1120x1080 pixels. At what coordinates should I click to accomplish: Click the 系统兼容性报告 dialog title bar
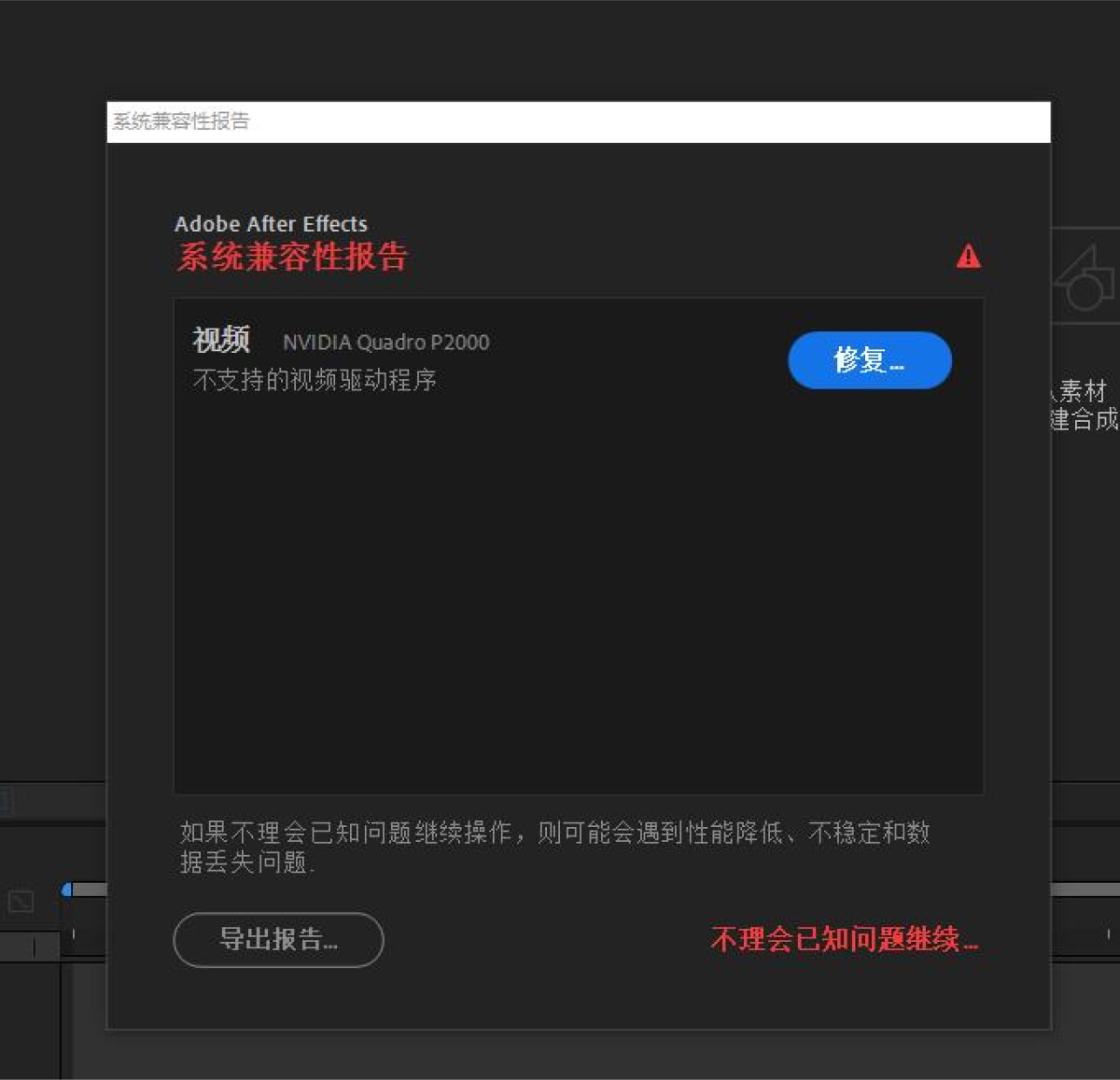[579, 121]
